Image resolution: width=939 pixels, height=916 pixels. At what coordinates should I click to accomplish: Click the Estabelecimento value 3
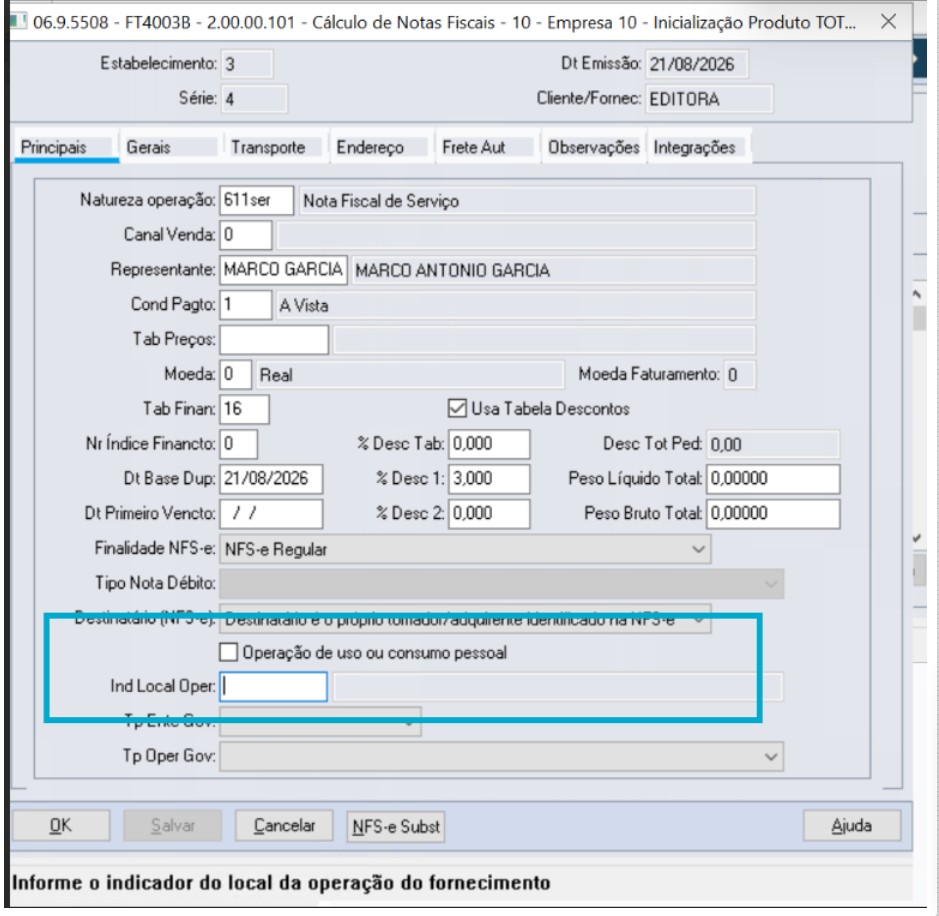click(247, 63)
